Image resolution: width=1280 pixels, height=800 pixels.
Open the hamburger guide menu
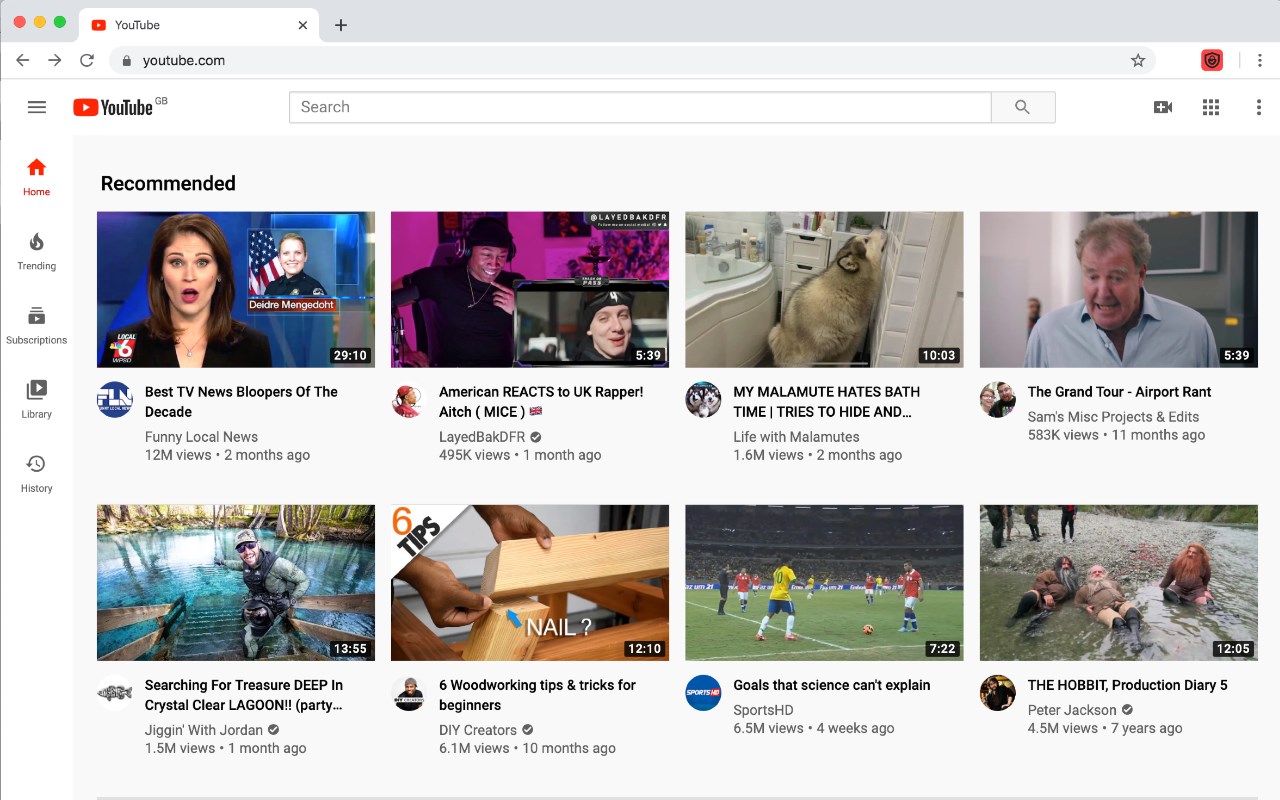coord(37,107)
